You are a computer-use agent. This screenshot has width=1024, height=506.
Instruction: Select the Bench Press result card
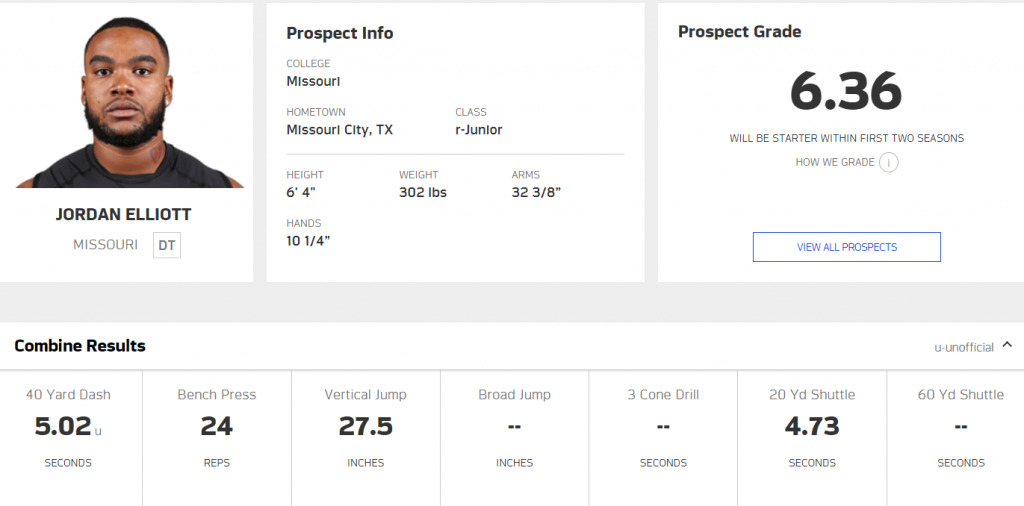pos(217,438)
